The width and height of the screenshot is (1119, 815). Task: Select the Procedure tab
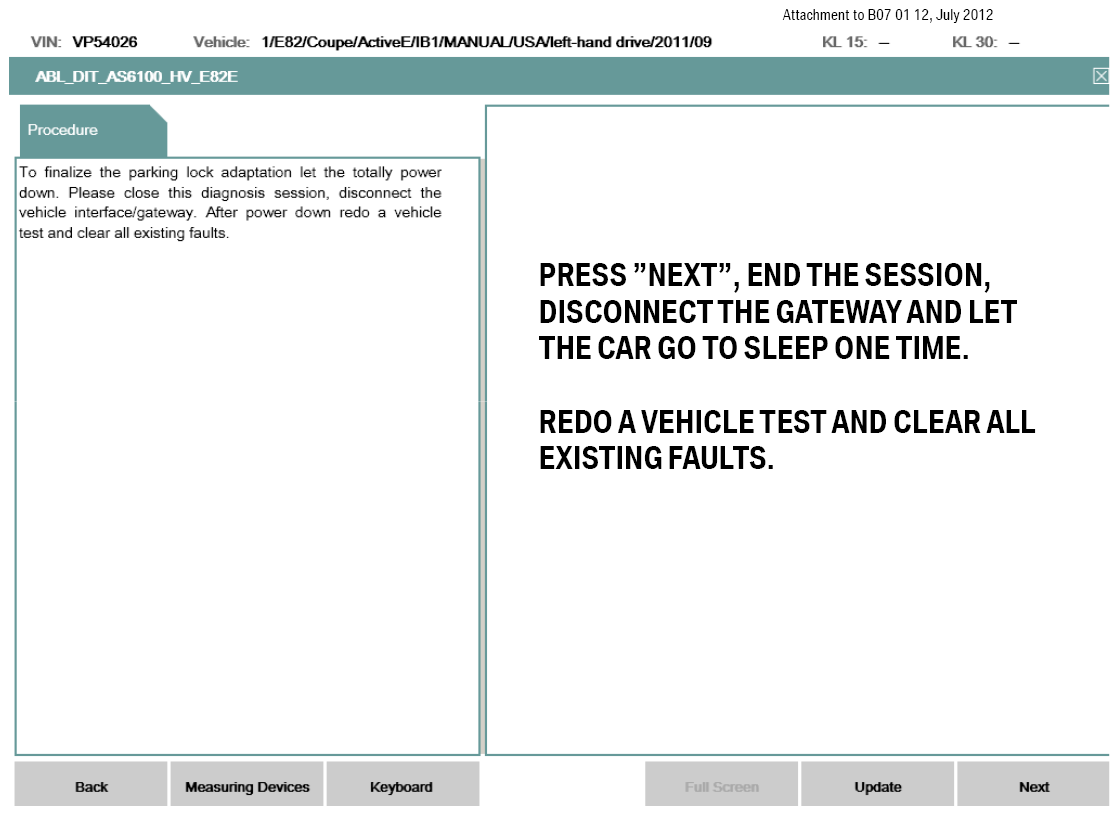93,131
